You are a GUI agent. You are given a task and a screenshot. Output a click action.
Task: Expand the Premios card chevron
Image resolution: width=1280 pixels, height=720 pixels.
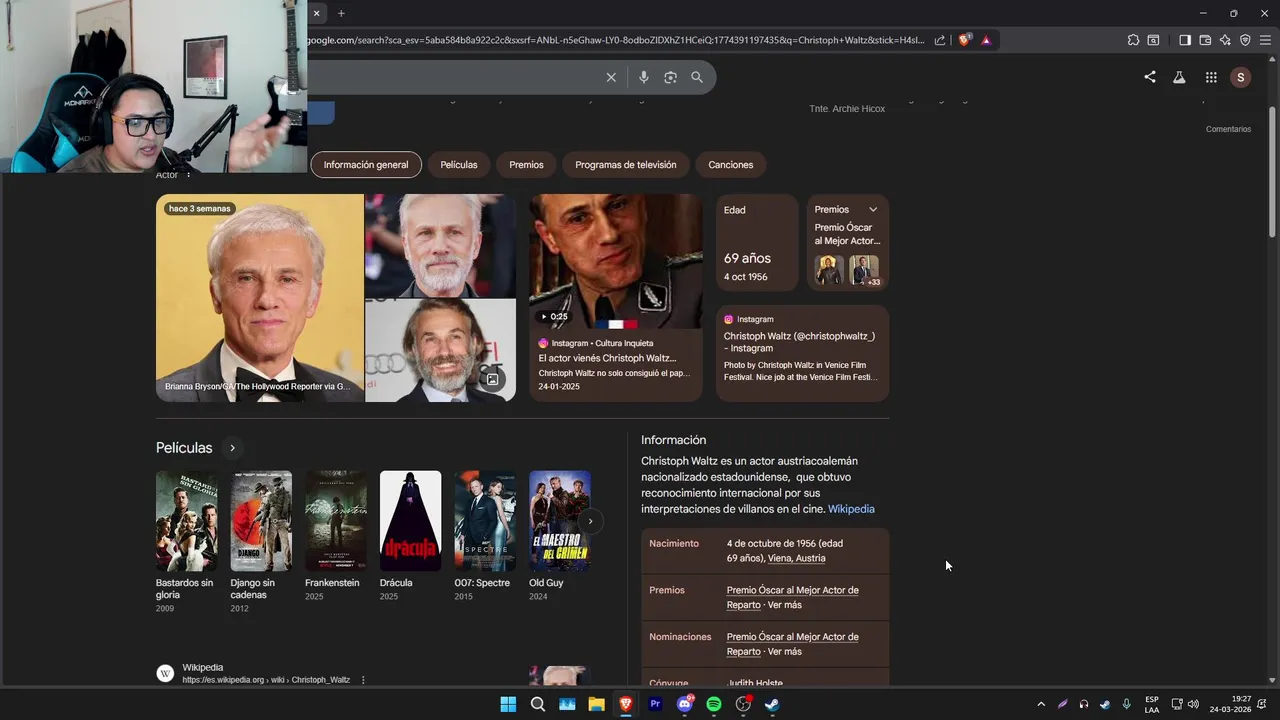click(873, 210)
